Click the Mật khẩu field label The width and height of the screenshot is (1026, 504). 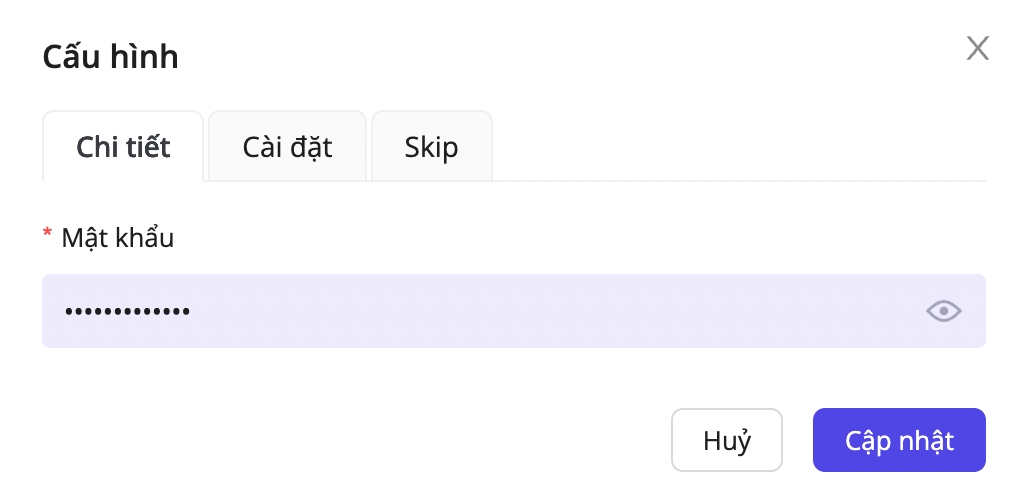(x=117, y=237)
